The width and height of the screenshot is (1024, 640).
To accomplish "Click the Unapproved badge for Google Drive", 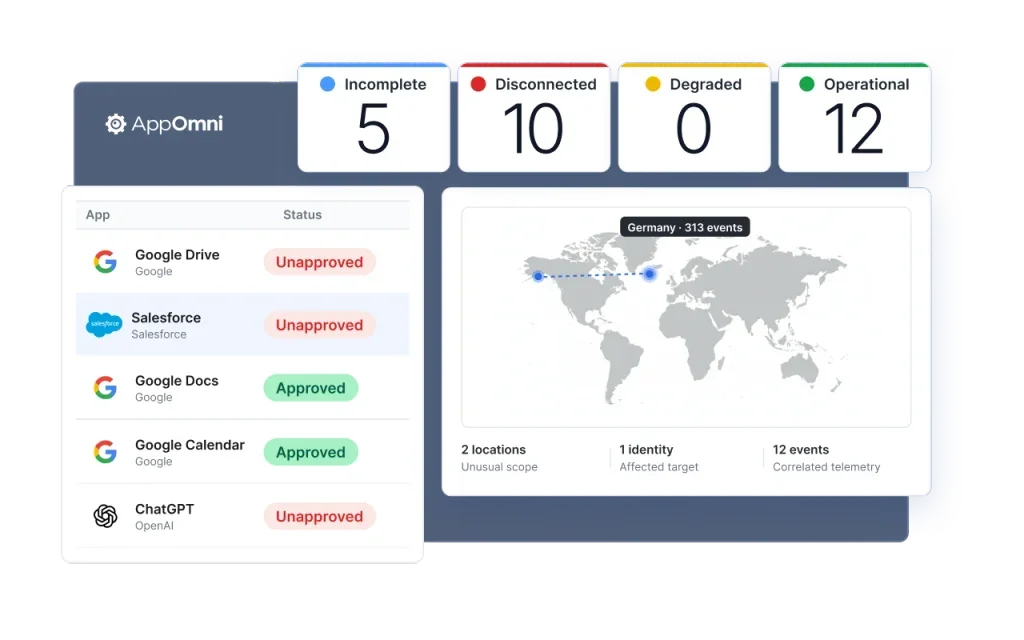I will pyautogui.click(x=319, y=262).
